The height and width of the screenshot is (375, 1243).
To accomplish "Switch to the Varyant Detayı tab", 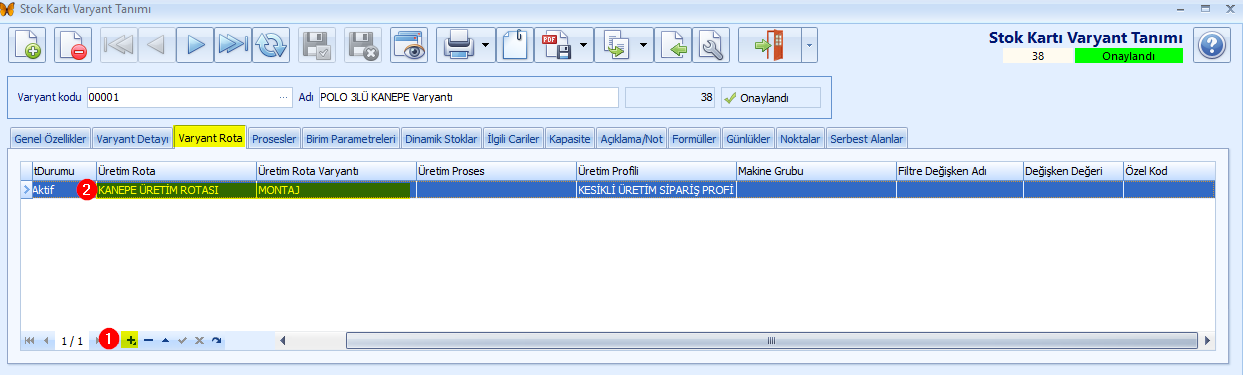I will [132, 139].
